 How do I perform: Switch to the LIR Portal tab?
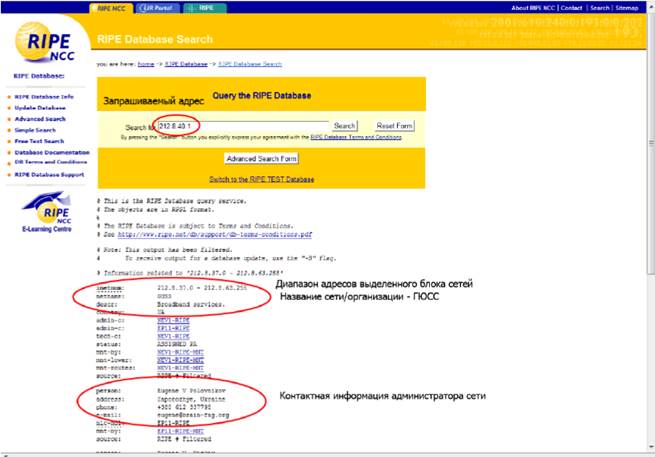tap(158, 8)
